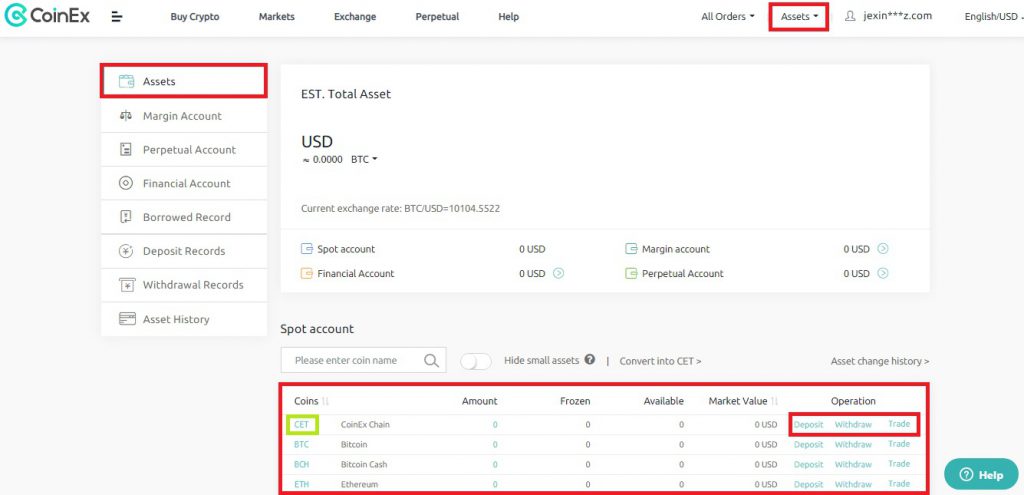Click the Deposit Records sidebar icon
Screen dimensions: 1024x495
(126, 251)
